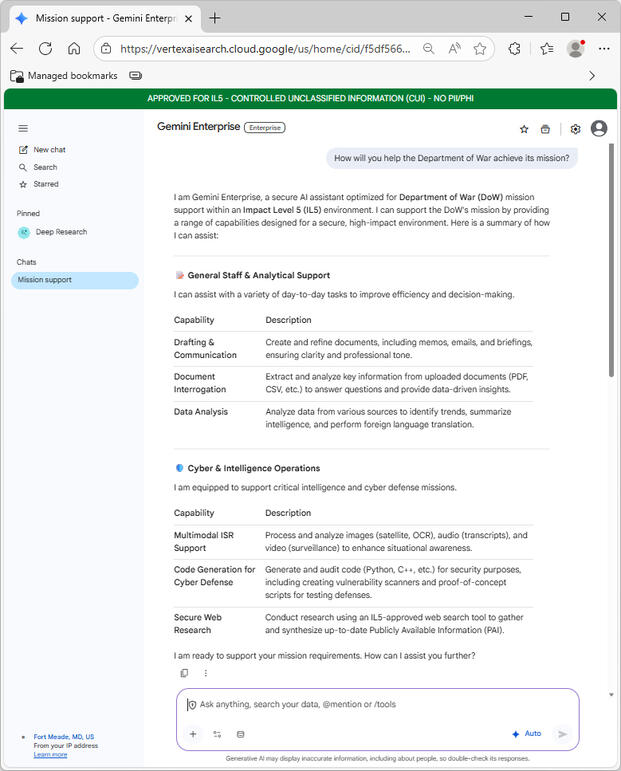Click the plus icon to add an attachment

193,734
